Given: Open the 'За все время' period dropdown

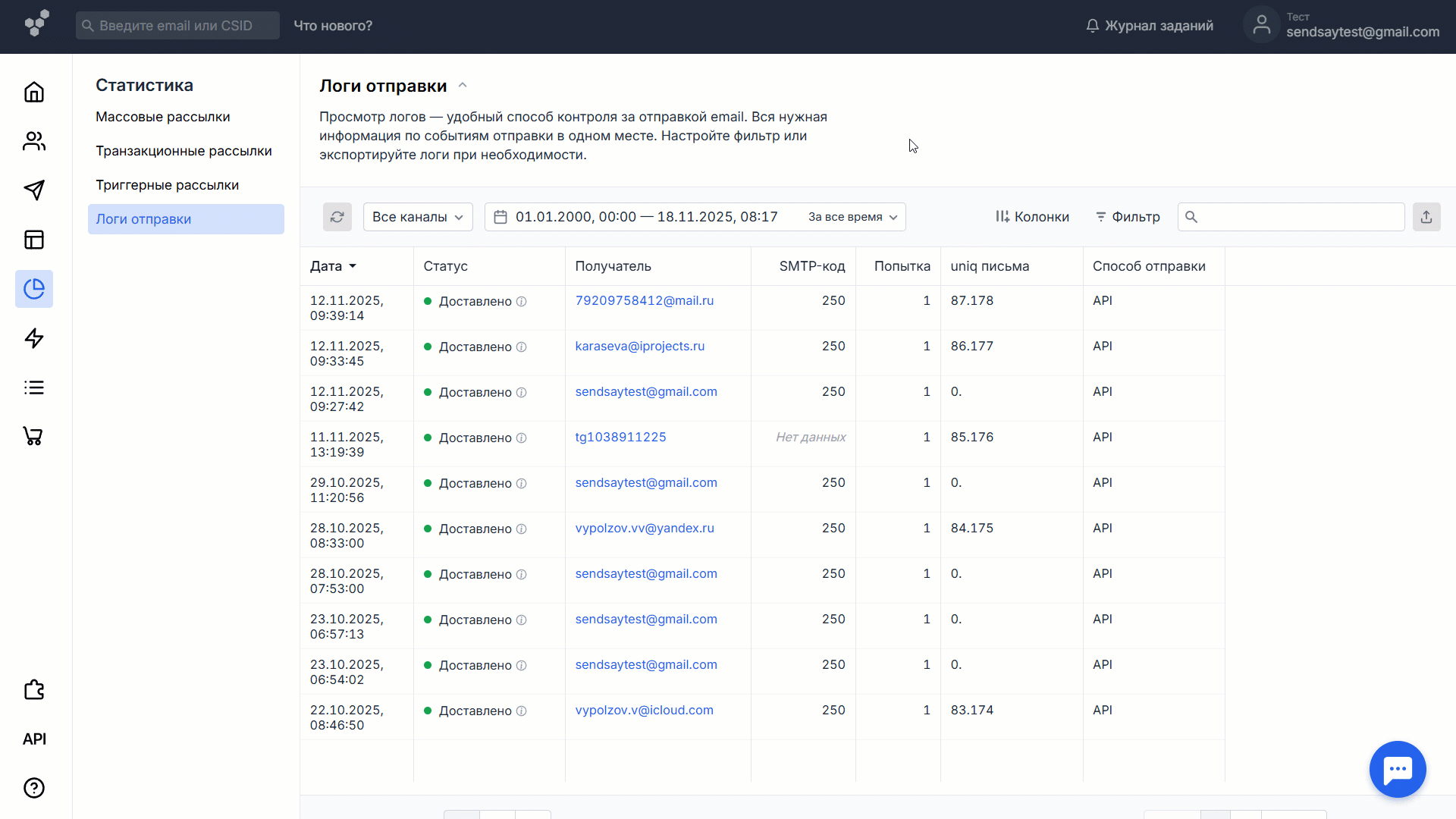Looking at the screenshot, I should coord(852,217).
